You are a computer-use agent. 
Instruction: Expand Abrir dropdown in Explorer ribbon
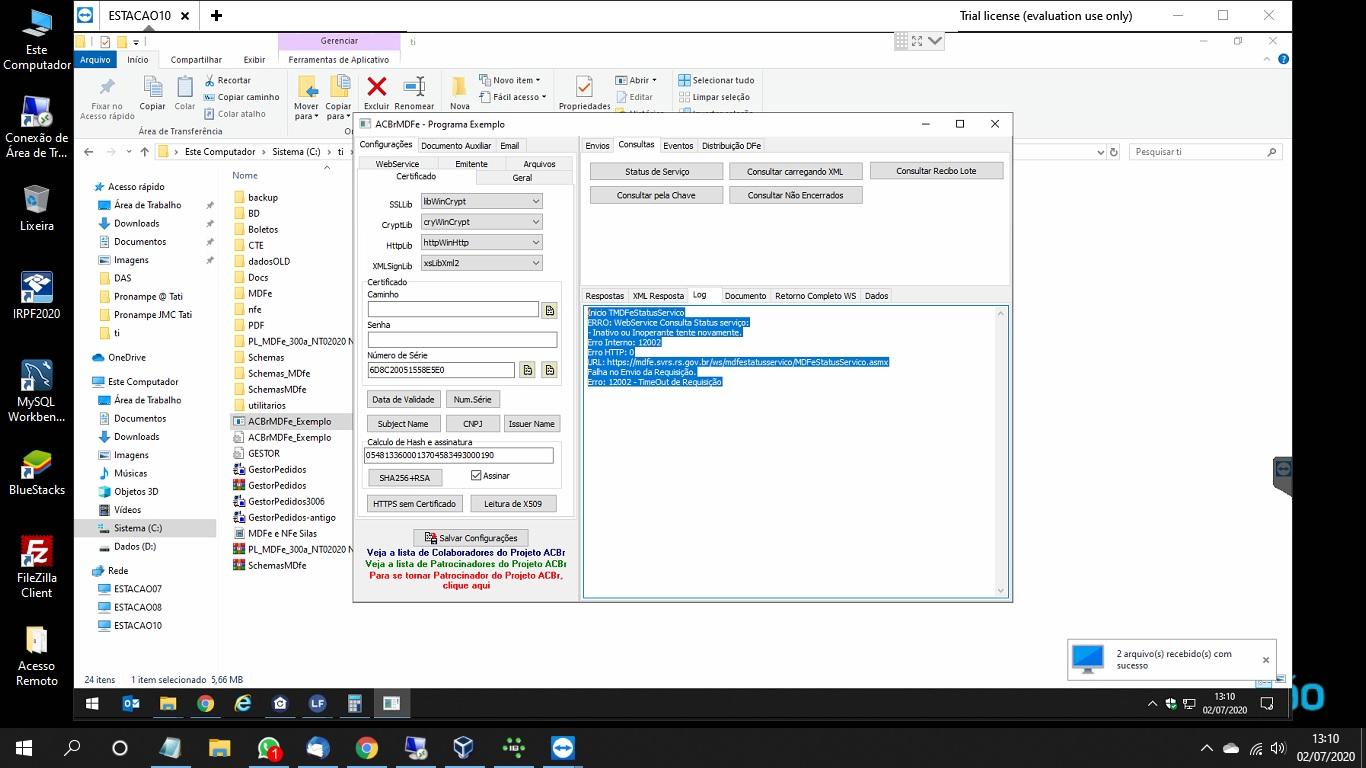pyautogui.click(x=636, y=80)
